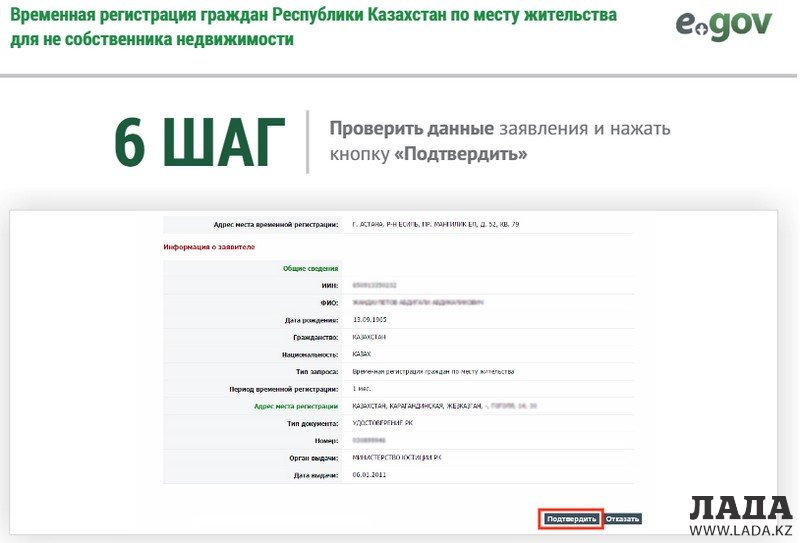
Task: Click the Национальность value КАЗАХ
Action: [362, 354]
